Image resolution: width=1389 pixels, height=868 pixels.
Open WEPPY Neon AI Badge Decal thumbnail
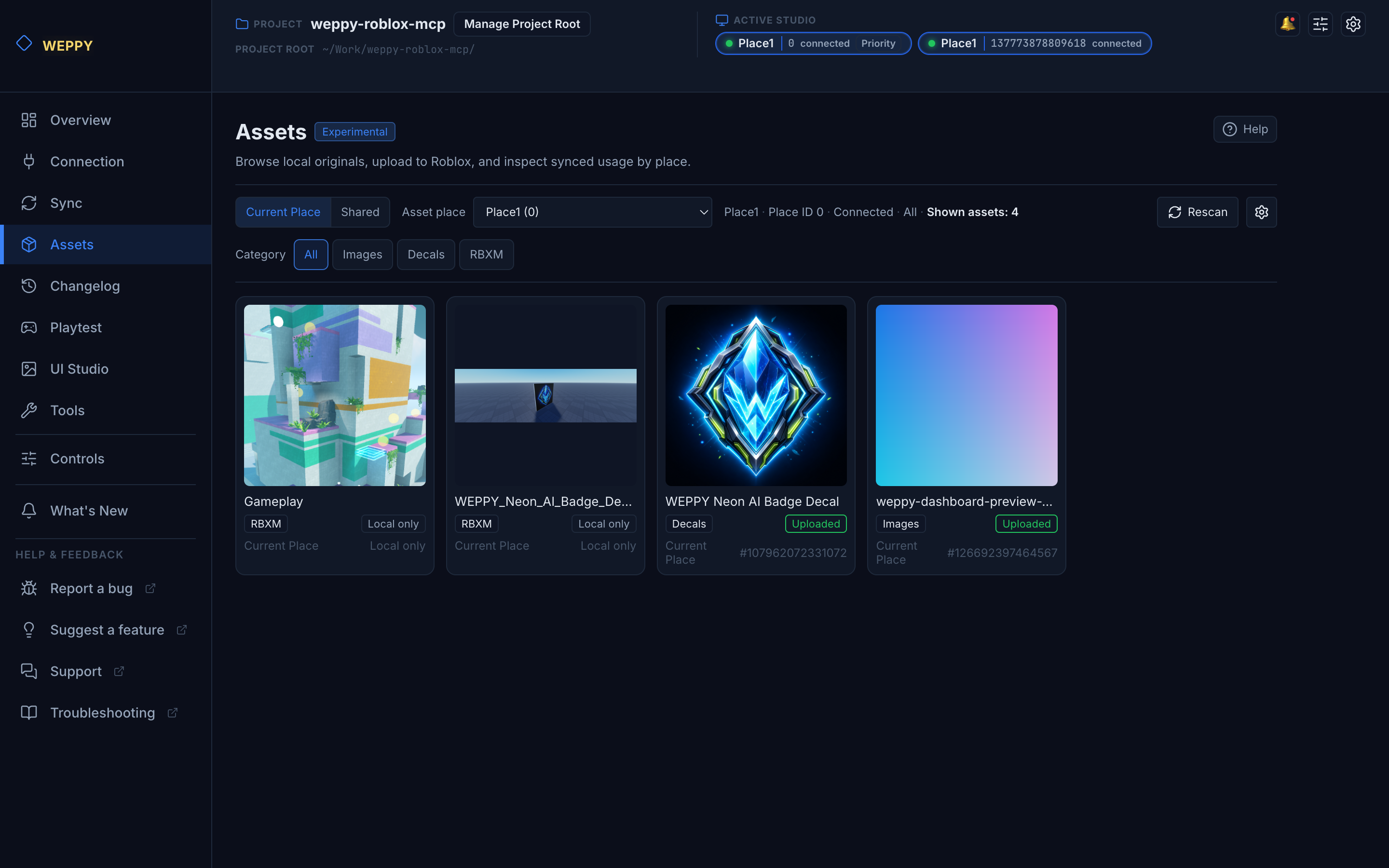(756, 395)
